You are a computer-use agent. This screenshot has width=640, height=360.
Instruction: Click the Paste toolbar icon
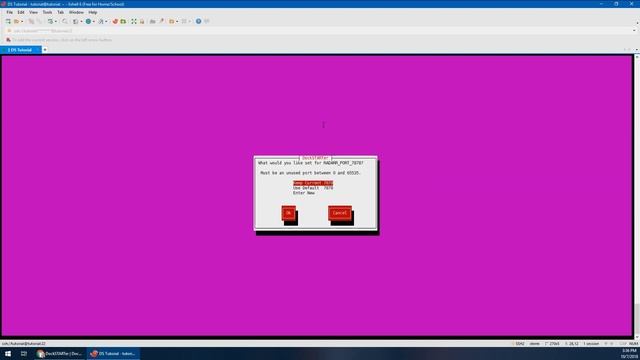click(39, 21)
